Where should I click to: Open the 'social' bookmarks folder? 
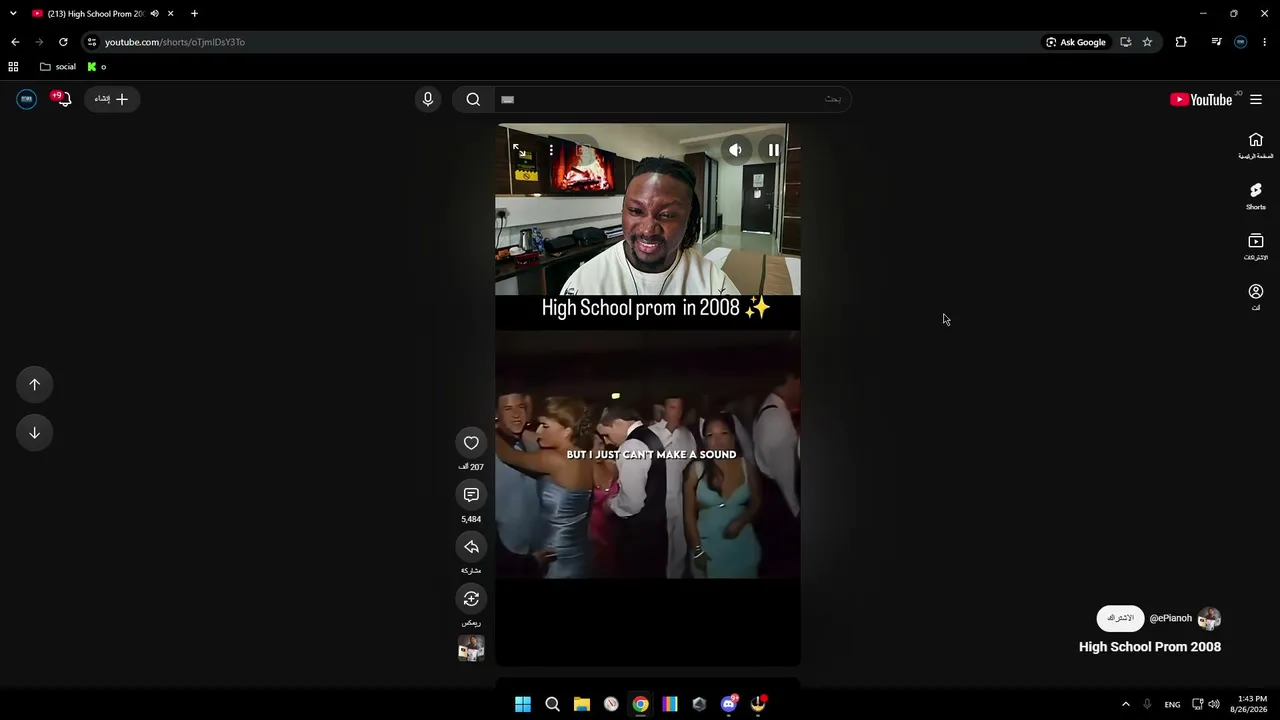click(58, 67)
